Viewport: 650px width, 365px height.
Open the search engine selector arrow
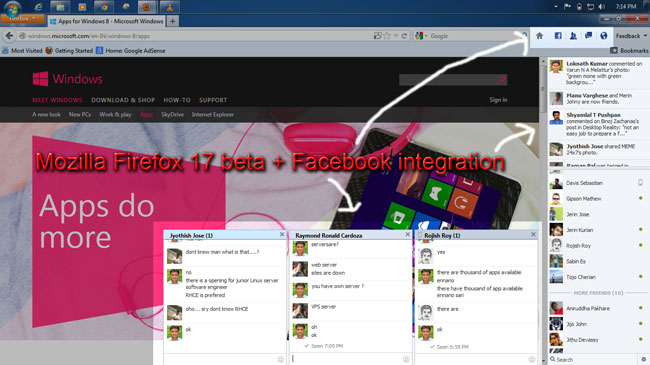click(426, 36)
